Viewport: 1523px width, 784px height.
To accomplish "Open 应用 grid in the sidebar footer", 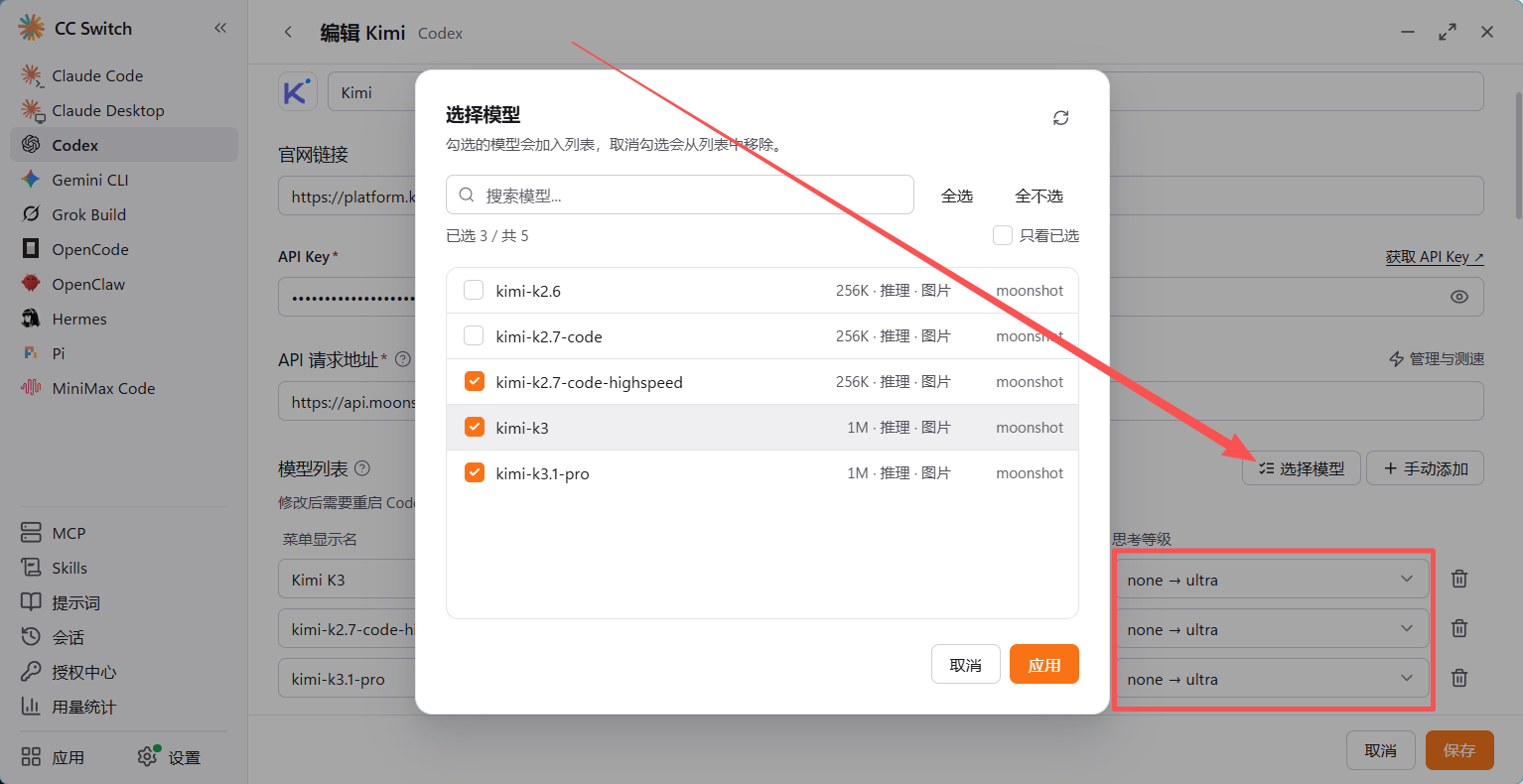I will (x=53, y=757).
